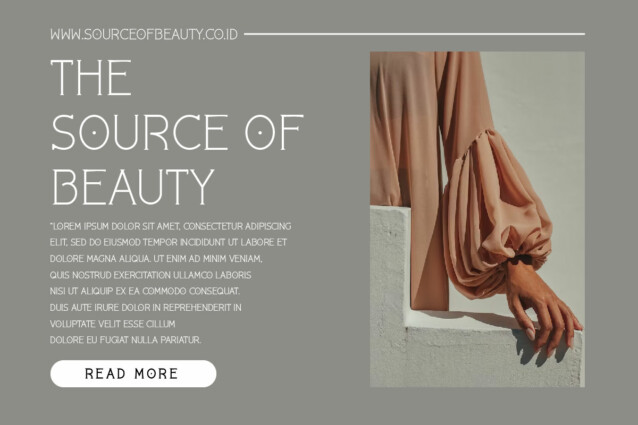Click the Lorem ipsum dolor first line
This screenshot has width=638, height=425.
170,226
